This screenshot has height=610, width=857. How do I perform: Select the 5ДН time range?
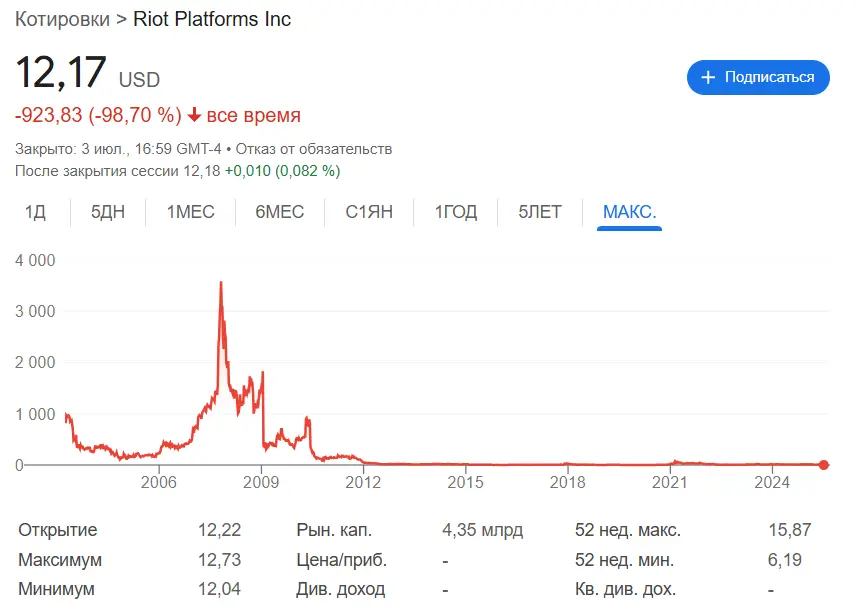click(x=106, y=212)
